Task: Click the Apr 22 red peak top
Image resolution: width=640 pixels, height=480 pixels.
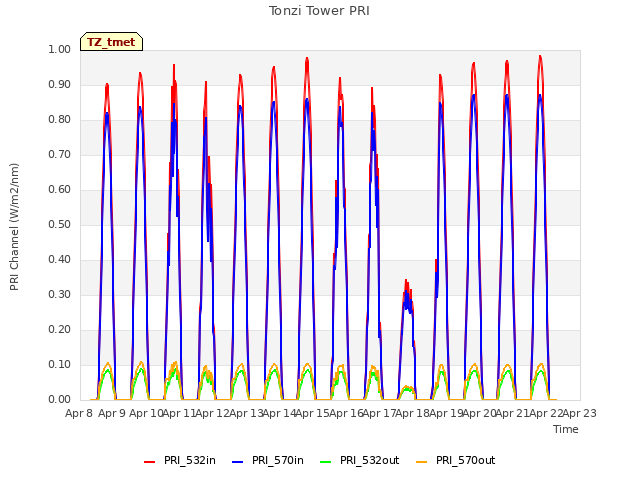Action: coord(540,57)
